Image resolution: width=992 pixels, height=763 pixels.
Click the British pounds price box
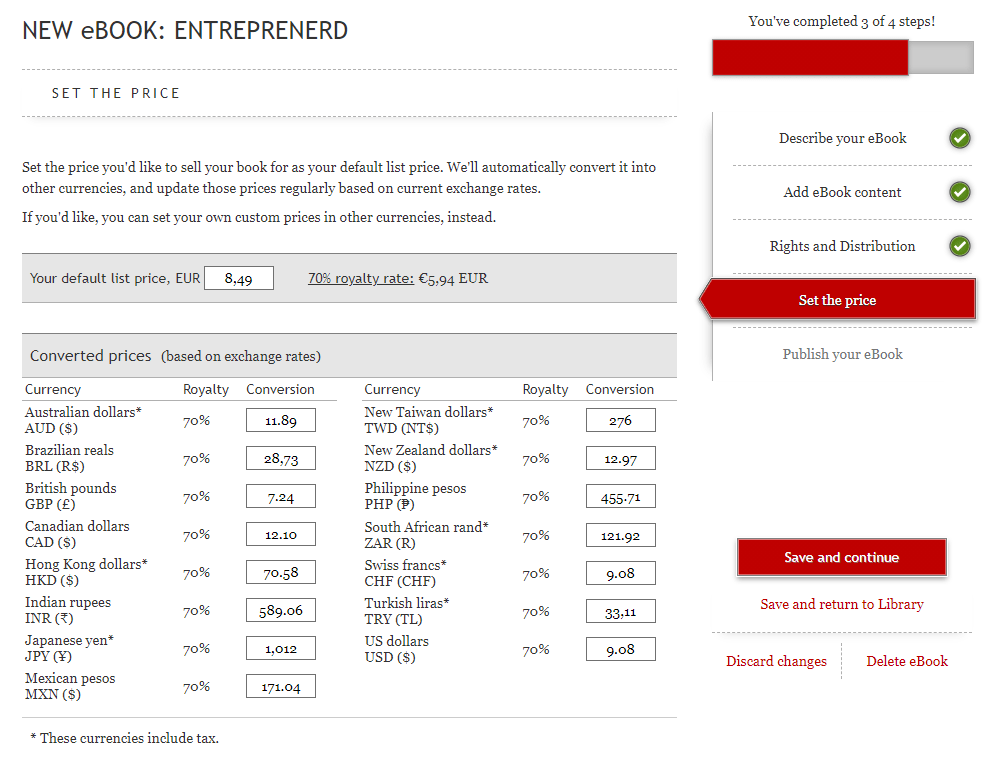pyautogui.click(x=279, y=496)
